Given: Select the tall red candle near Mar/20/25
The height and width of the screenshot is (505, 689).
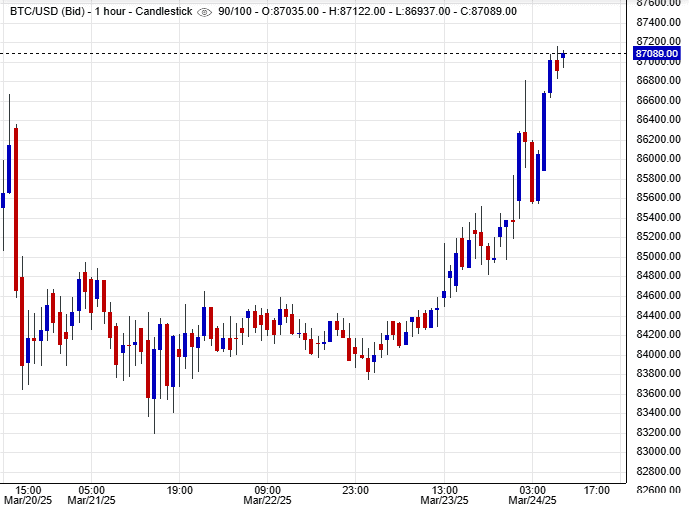Looking at the screenshot, I should (x=16, y=208).
